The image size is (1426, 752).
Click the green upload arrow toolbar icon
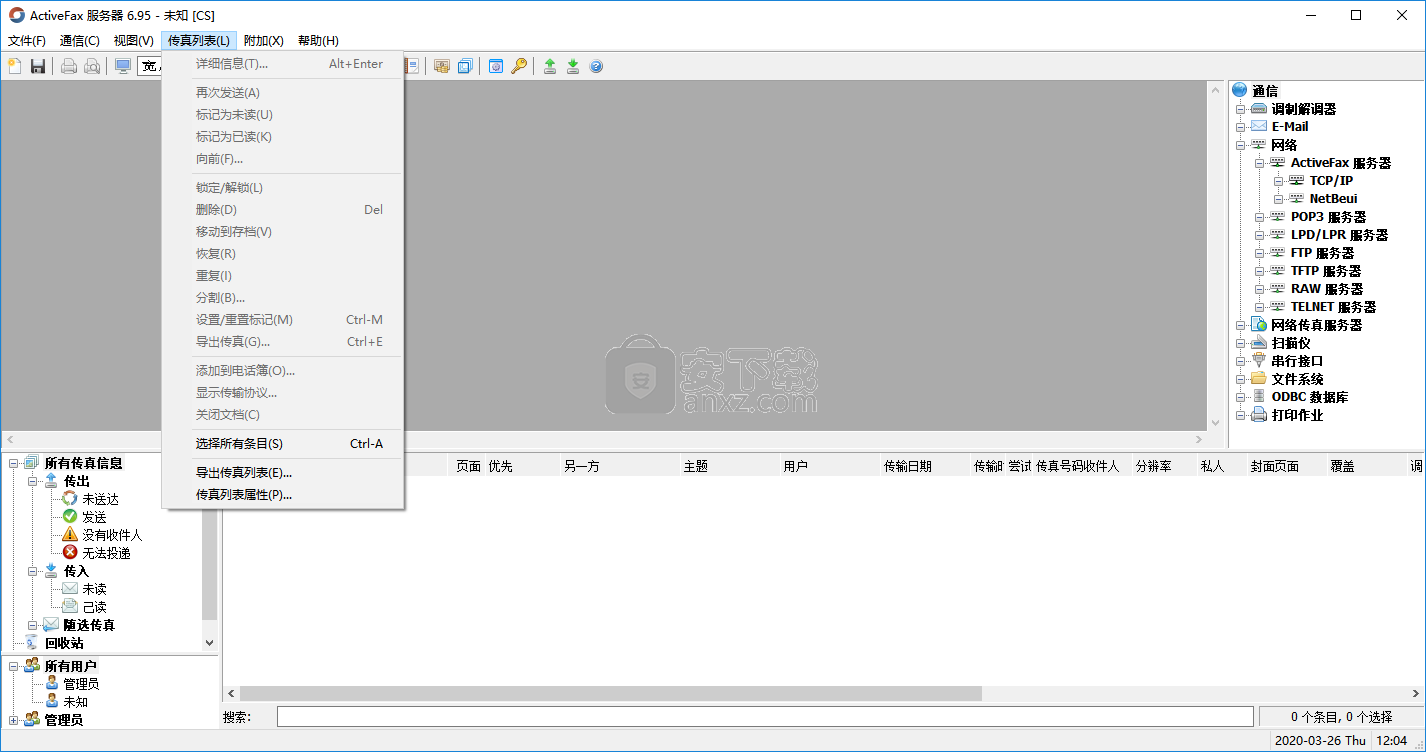point(550,66)
